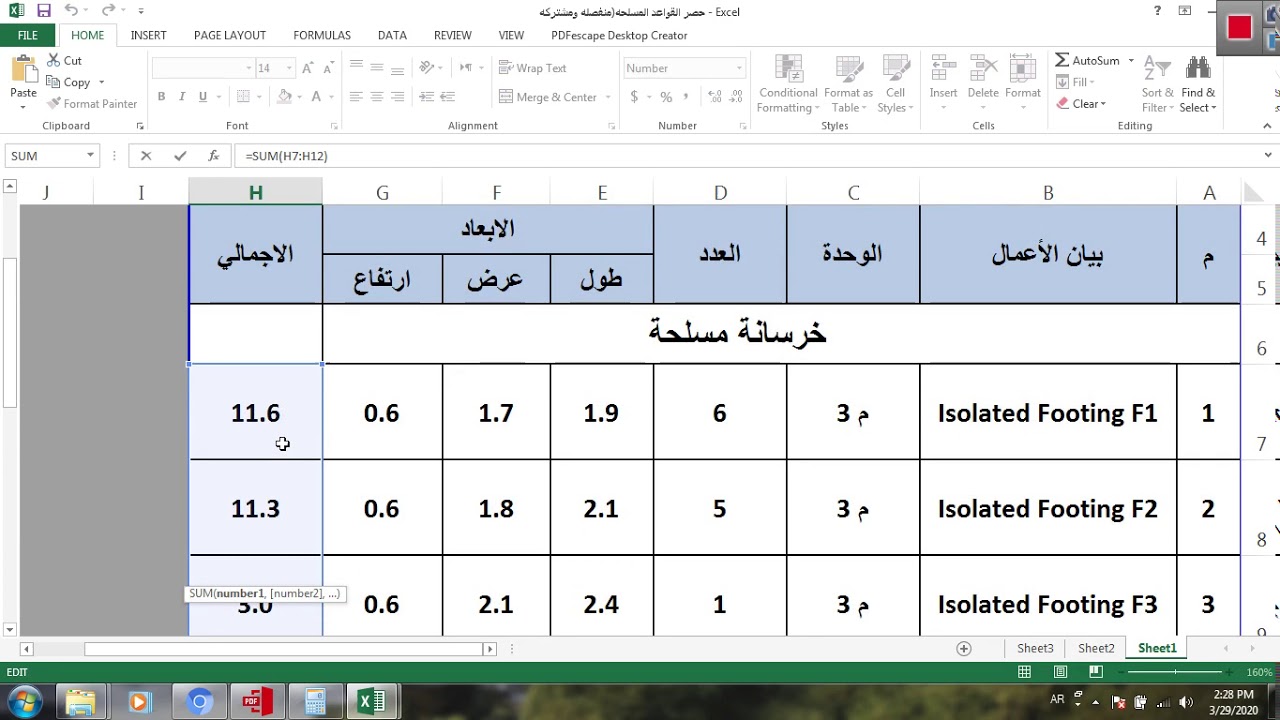Cut the selection with the scissors icon
The image size is (1280, 720).
53,61
